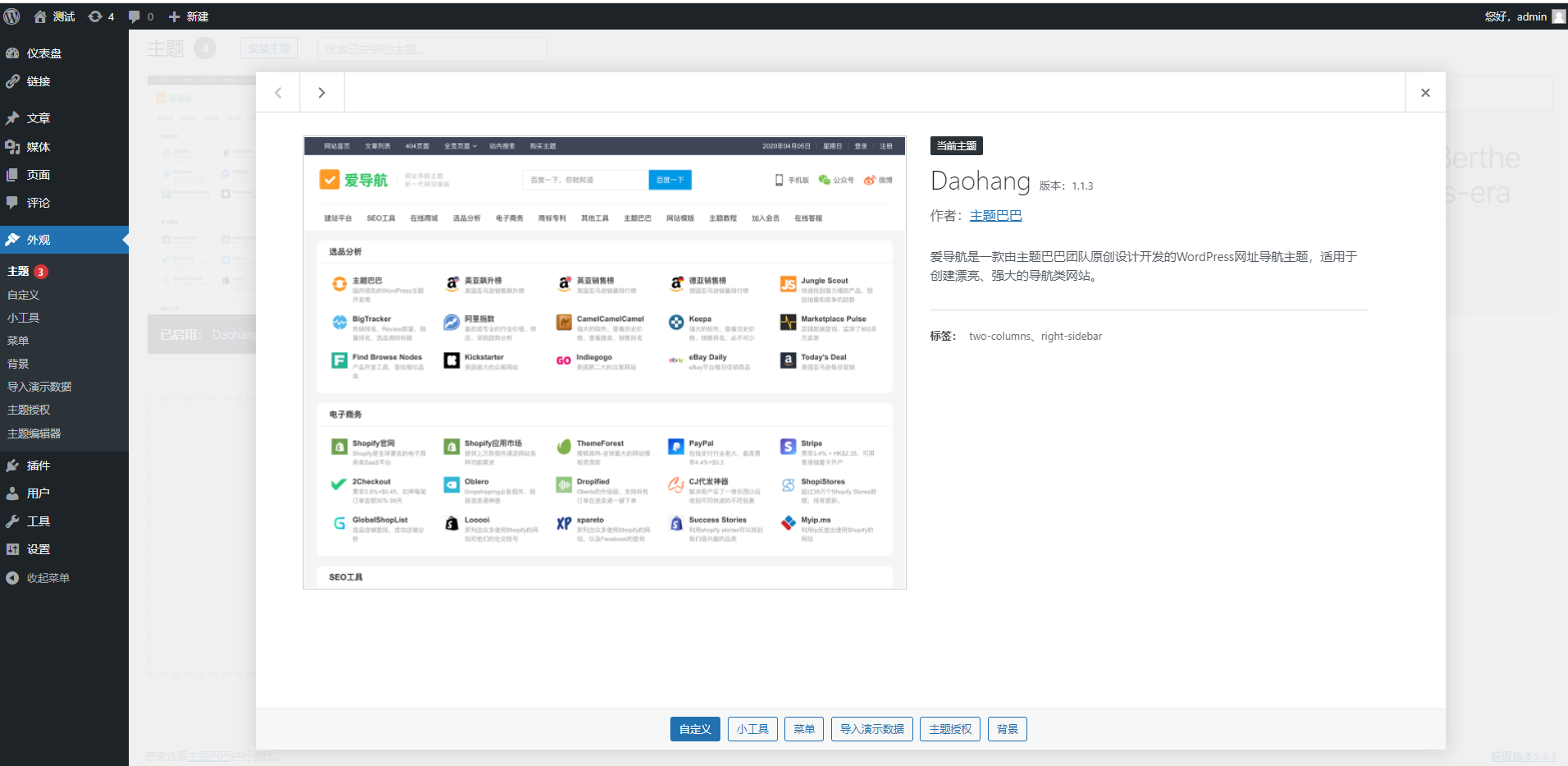This screenshot has width=1568, height=766.
Task: Click the version text 1.1.3
Action: coord(1082,186)
